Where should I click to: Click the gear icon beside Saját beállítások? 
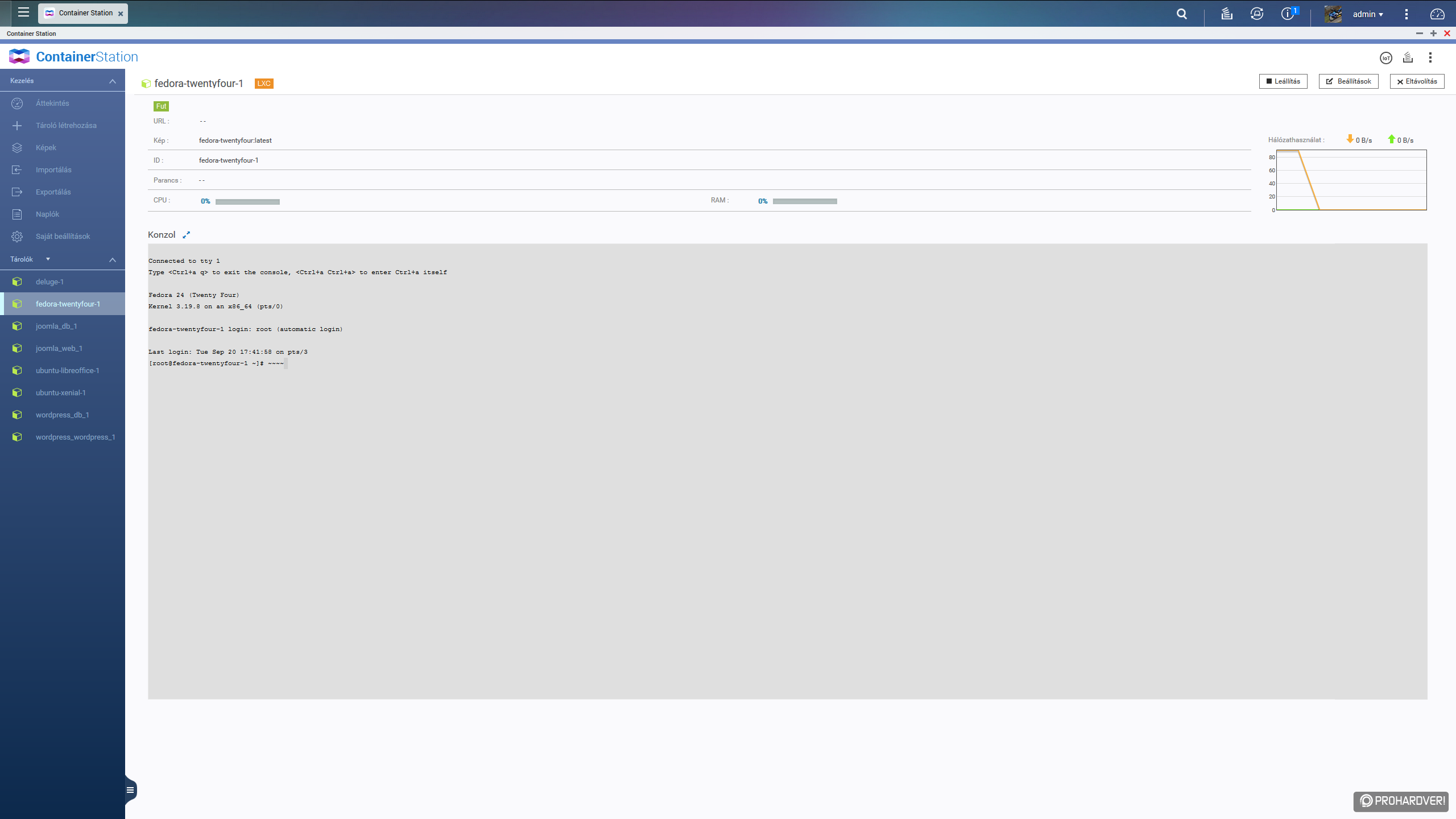click(17, 236)
